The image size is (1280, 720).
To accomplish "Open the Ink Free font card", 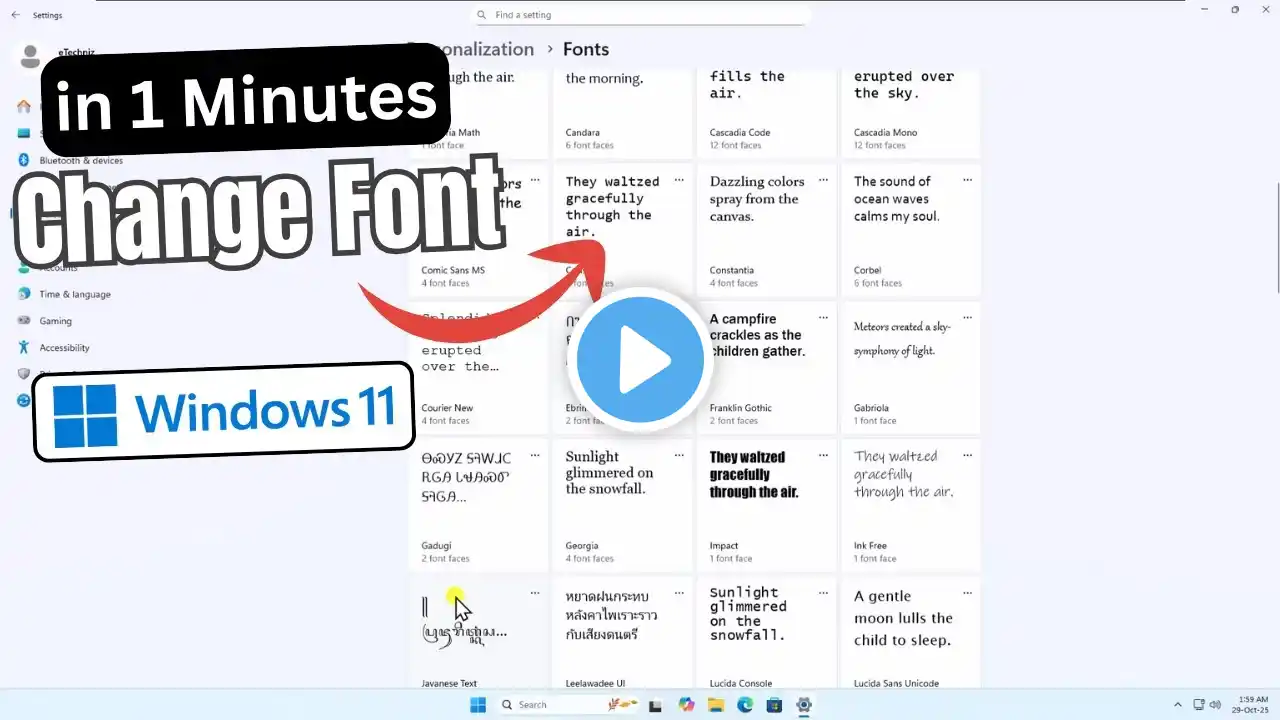I will 910,506.
